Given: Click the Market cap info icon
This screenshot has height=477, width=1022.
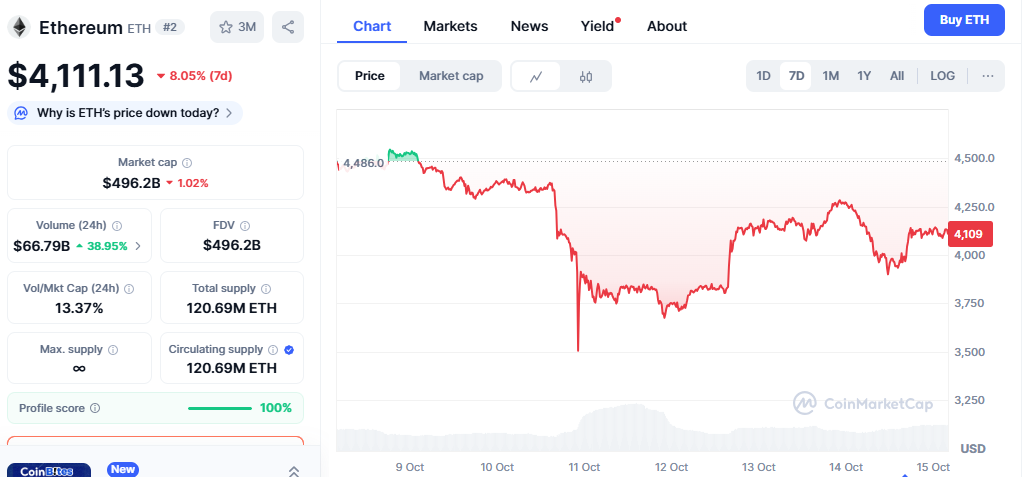Looking at the screenshot, I should 187,162.
